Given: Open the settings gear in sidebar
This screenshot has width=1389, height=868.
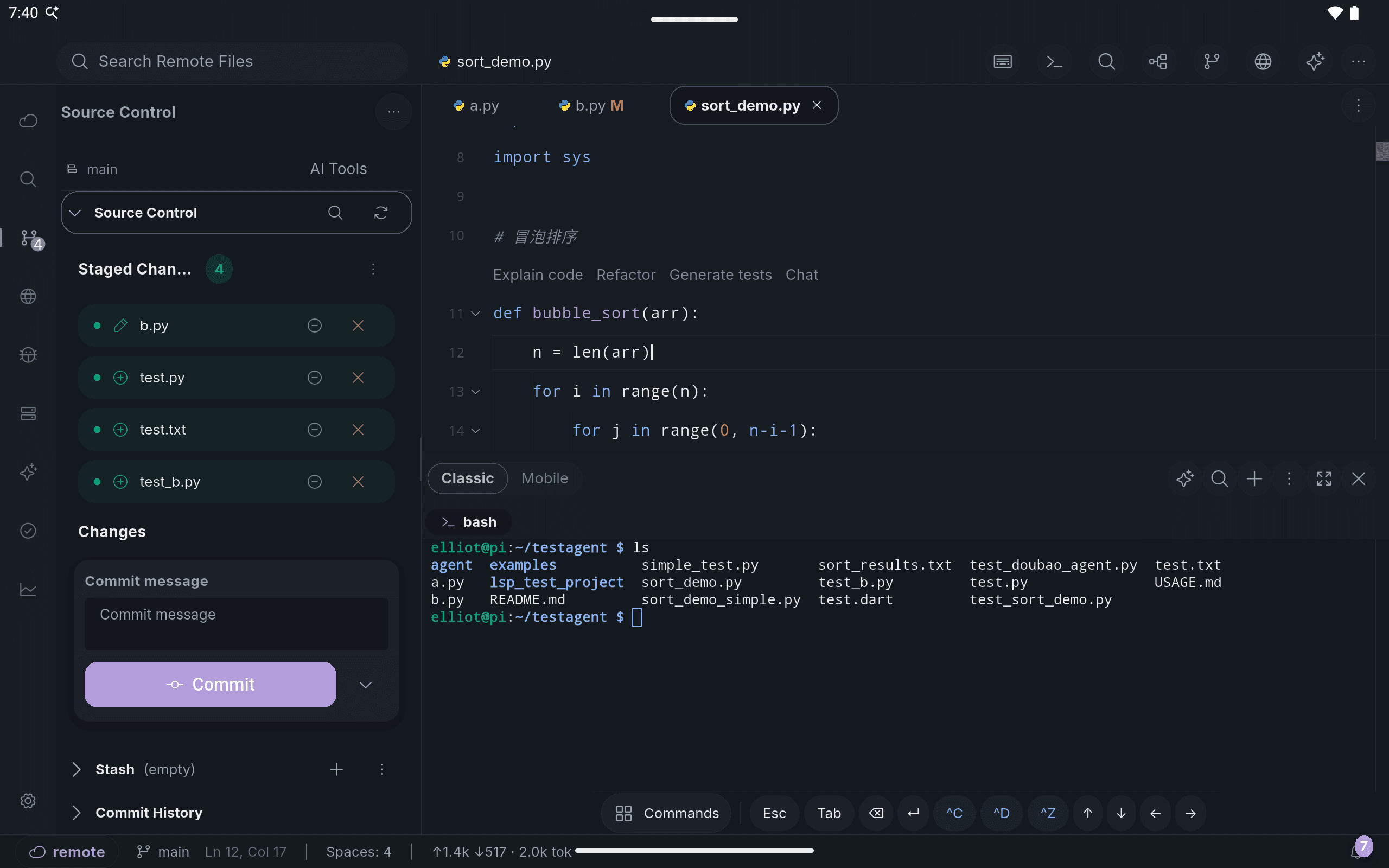Looking at the screenshot, I should pos(28,801).
